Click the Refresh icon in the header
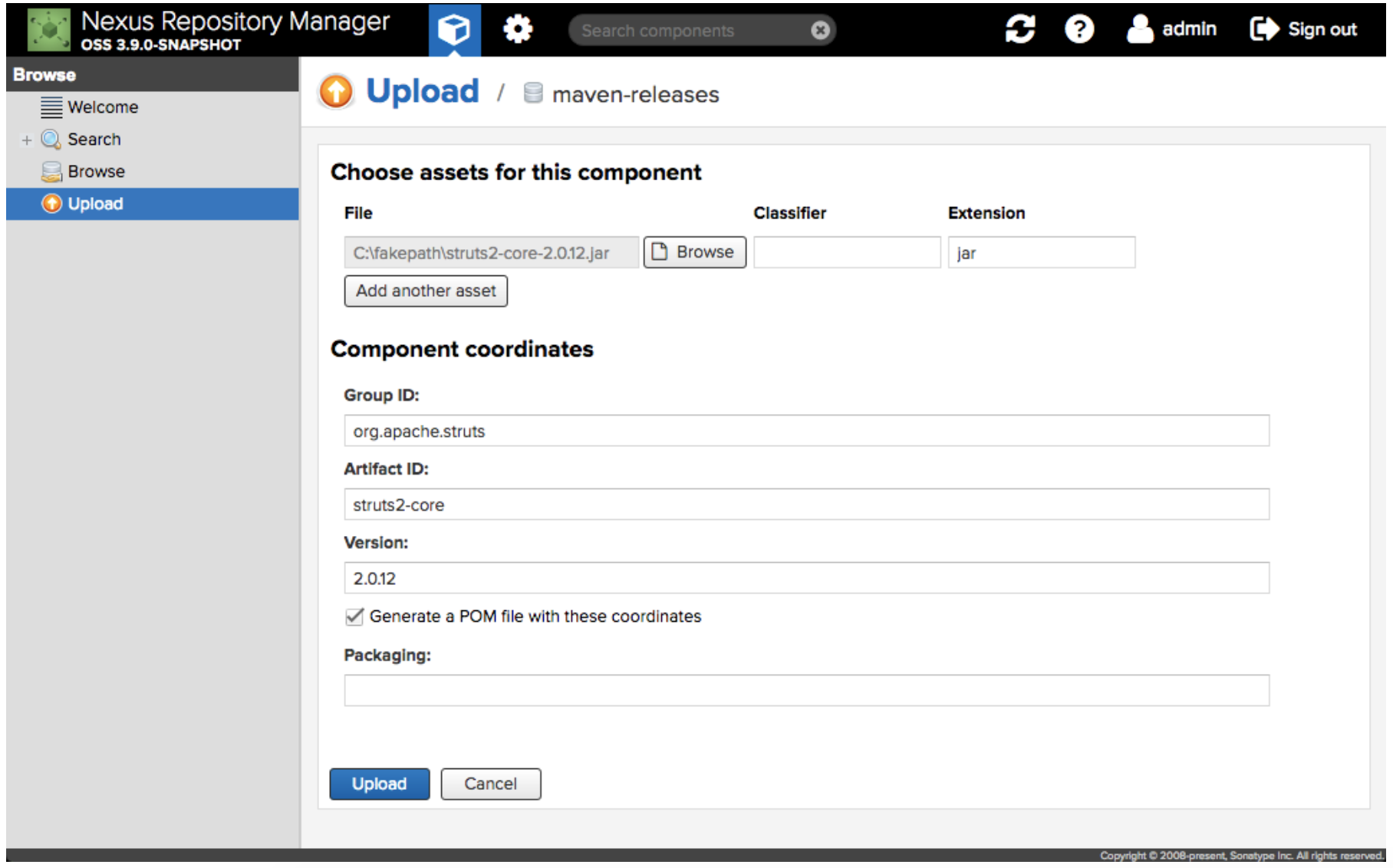This screenshot has width=1393, height=868. (x=1019, y=30)
